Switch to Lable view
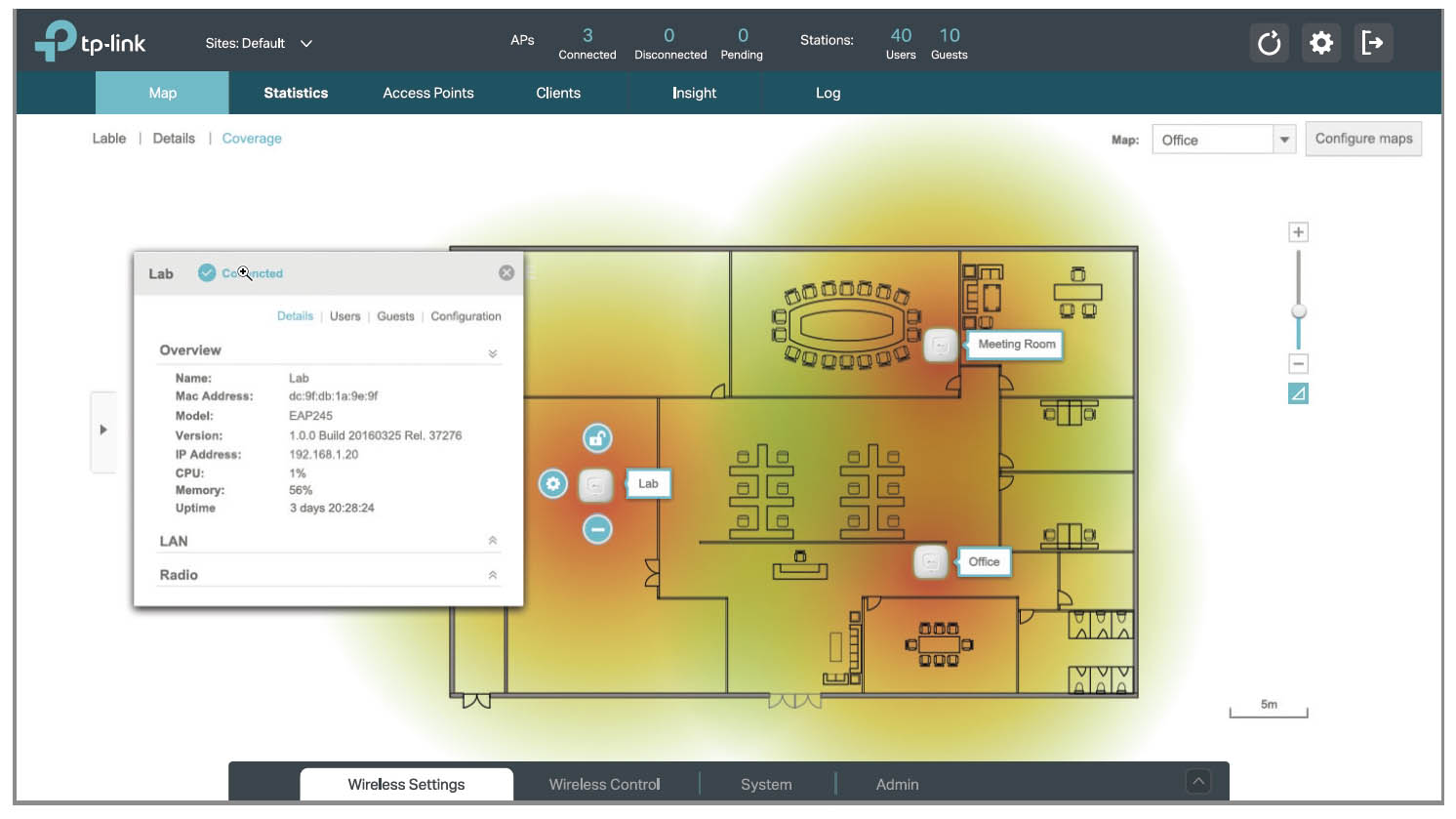This screenshot has width=1456, height=819. (109, 139)
